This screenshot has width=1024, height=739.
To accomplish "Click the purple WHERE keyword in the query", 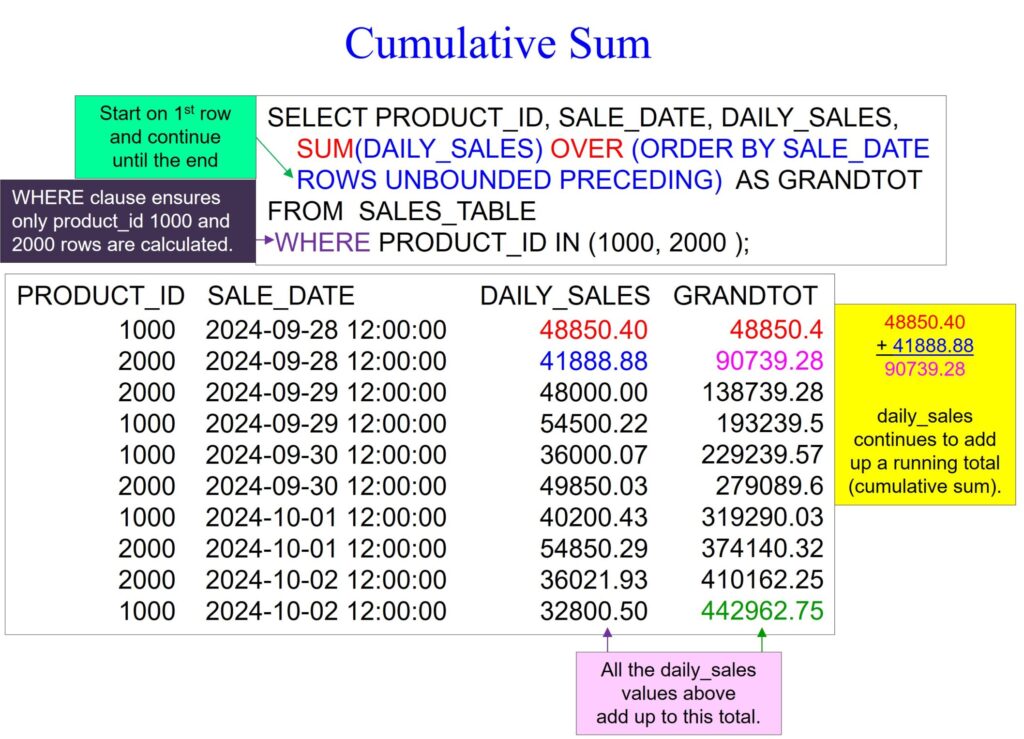I will (322, 242).
